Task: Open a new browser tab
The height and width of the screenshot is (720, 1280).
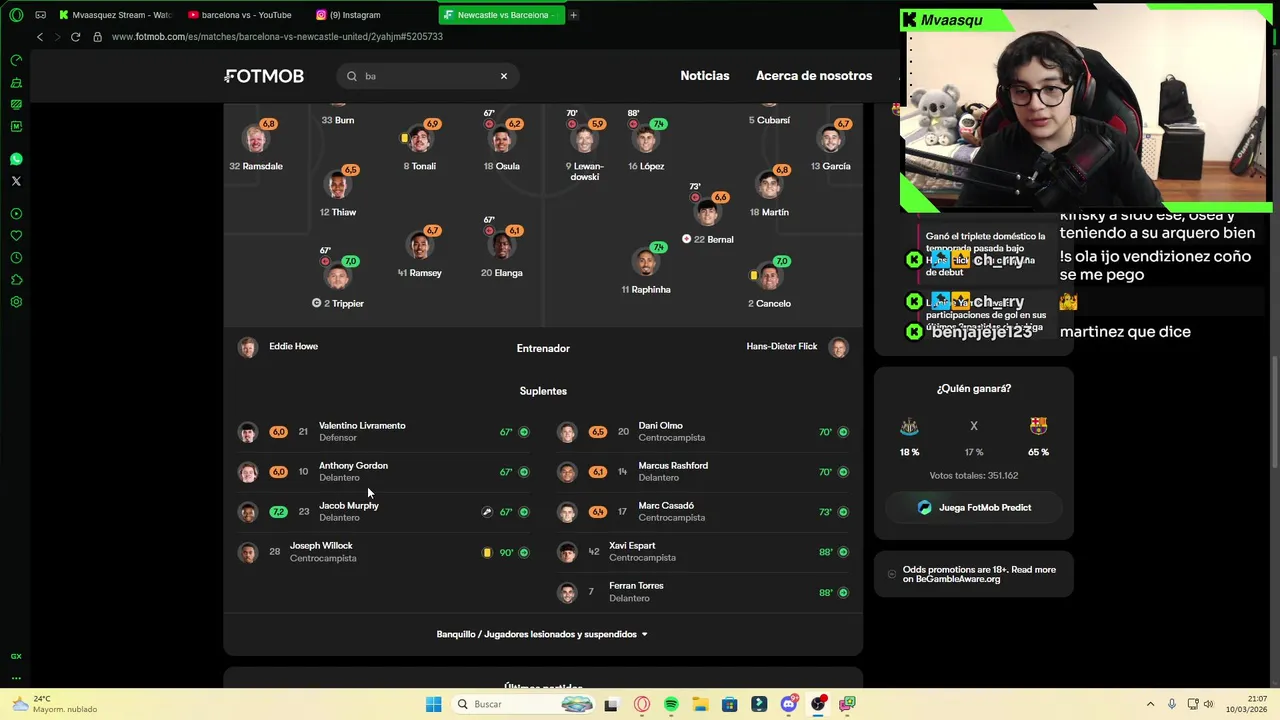Action: point(573,15)
